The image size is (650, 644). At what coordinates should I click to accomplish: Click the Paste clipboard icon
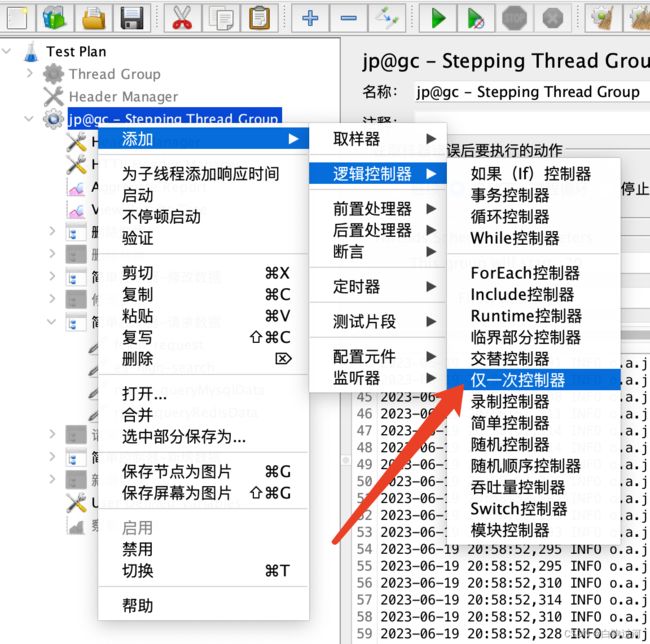coord(260,18)
